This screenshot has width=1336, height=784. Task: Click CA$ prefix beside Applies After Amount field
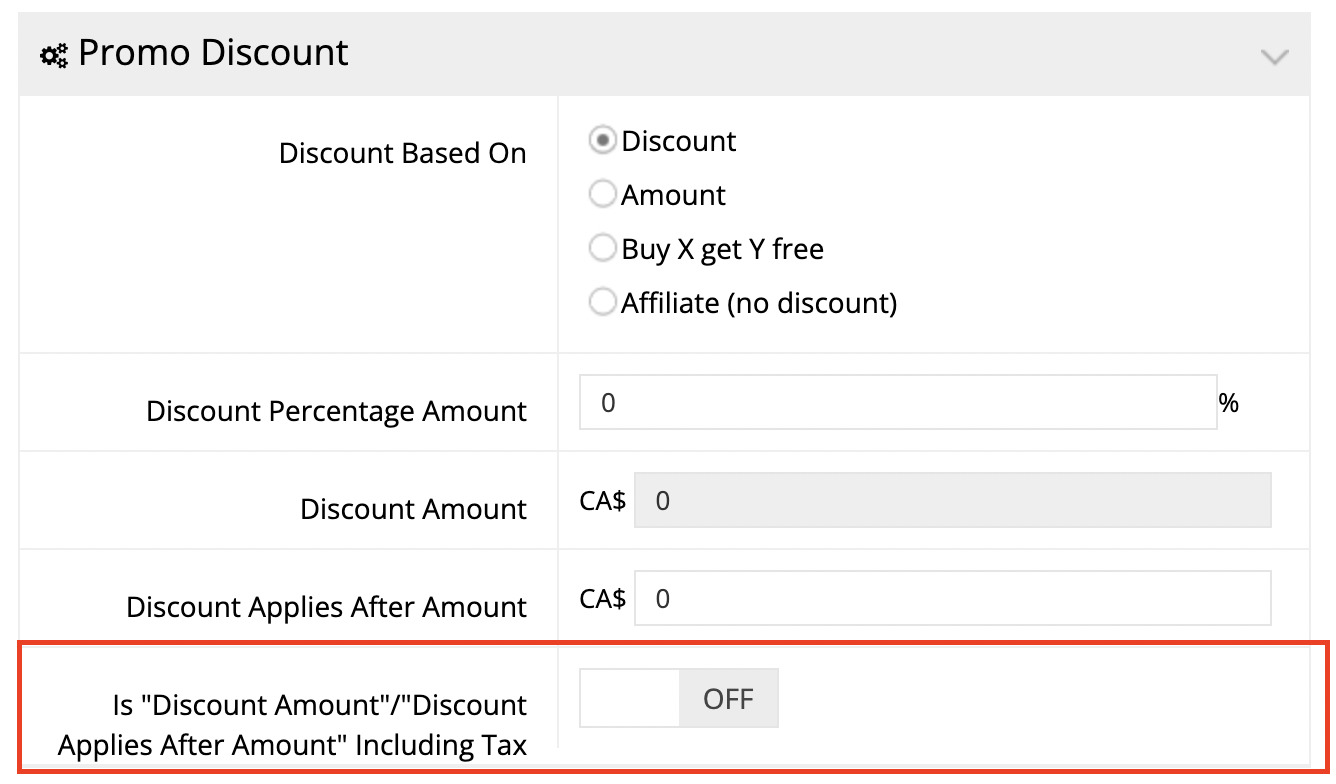(603, 599)
